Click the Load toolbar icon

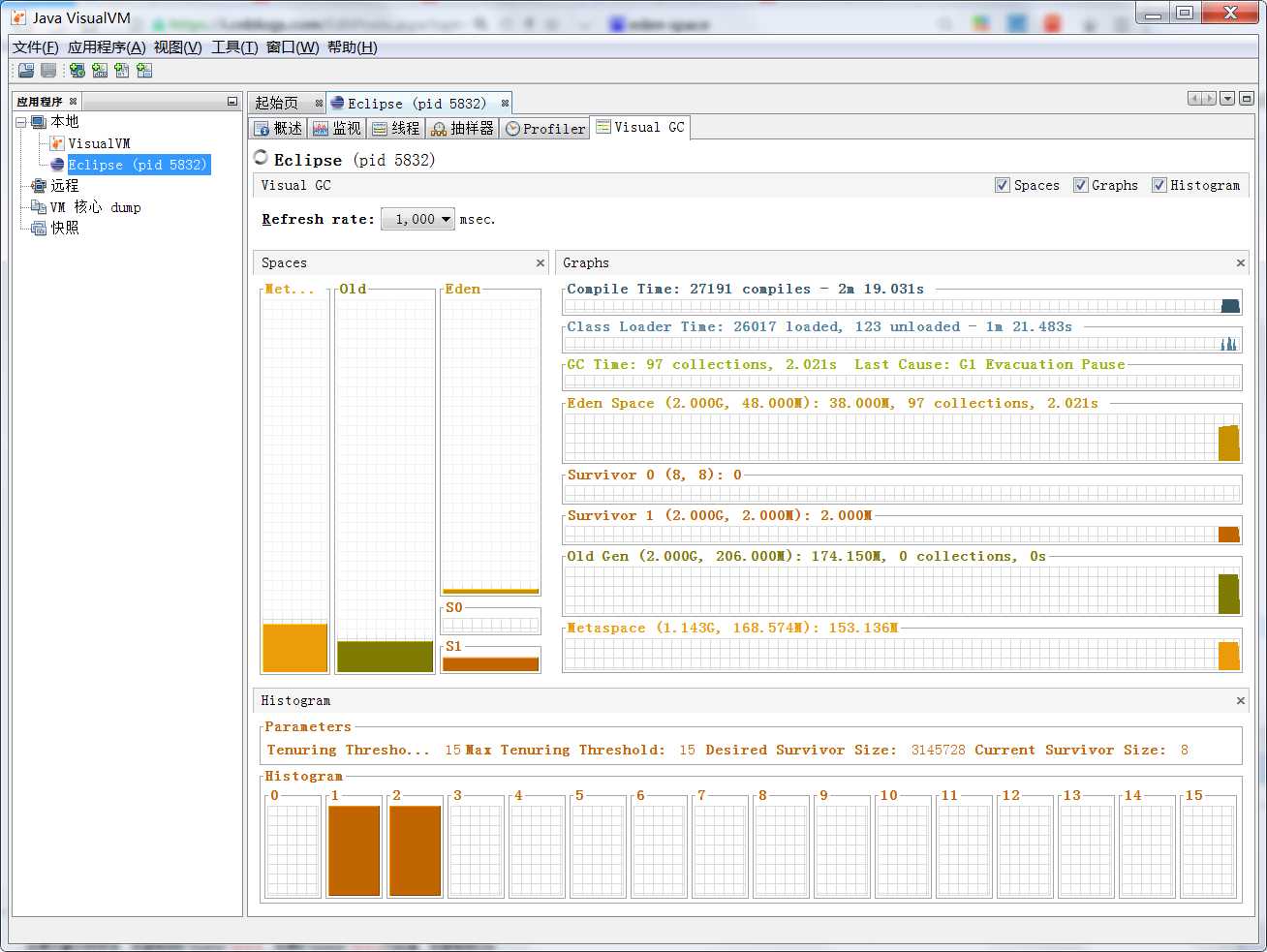26,71
